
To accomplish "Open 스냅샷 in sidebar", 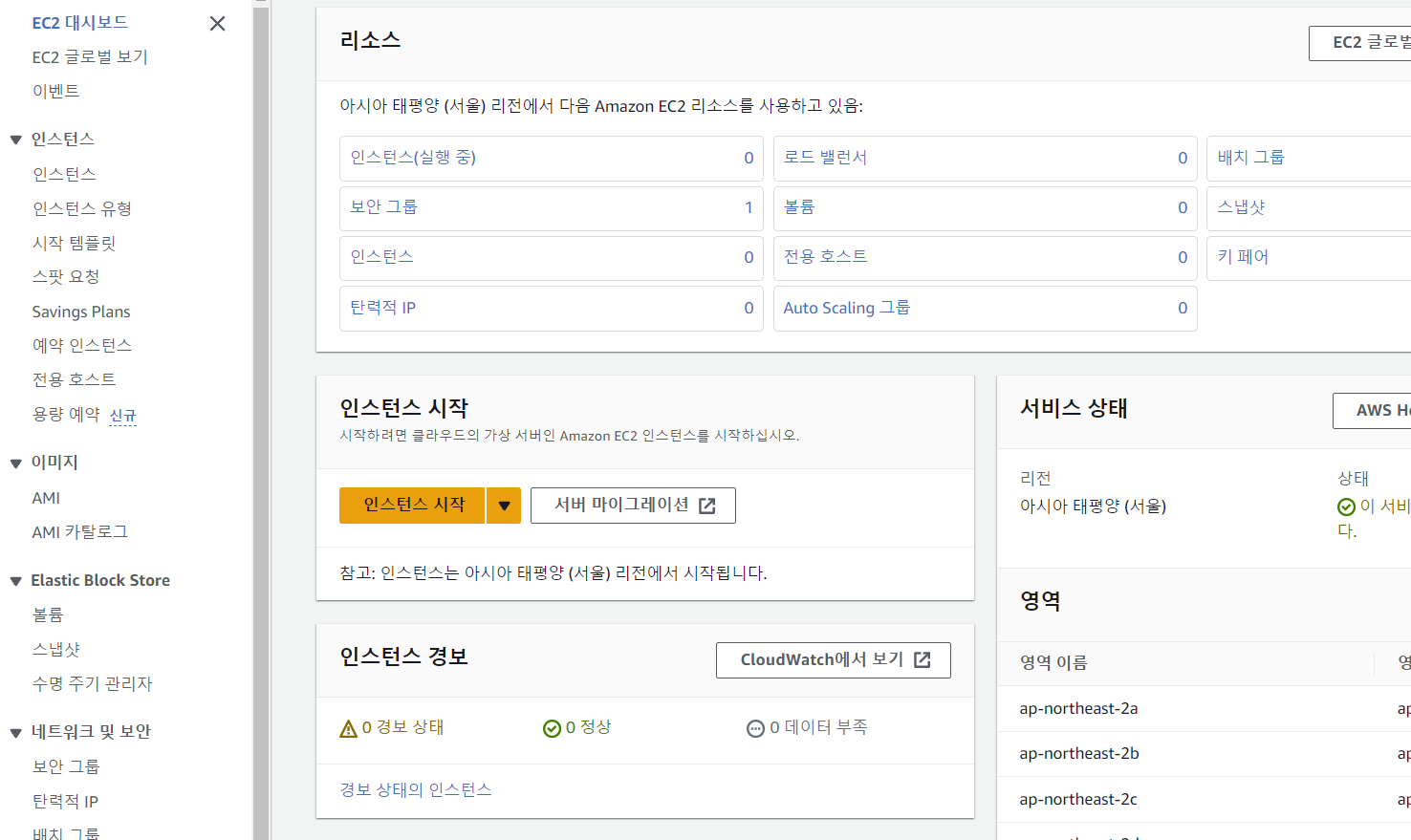I will (x=56, y=650).
